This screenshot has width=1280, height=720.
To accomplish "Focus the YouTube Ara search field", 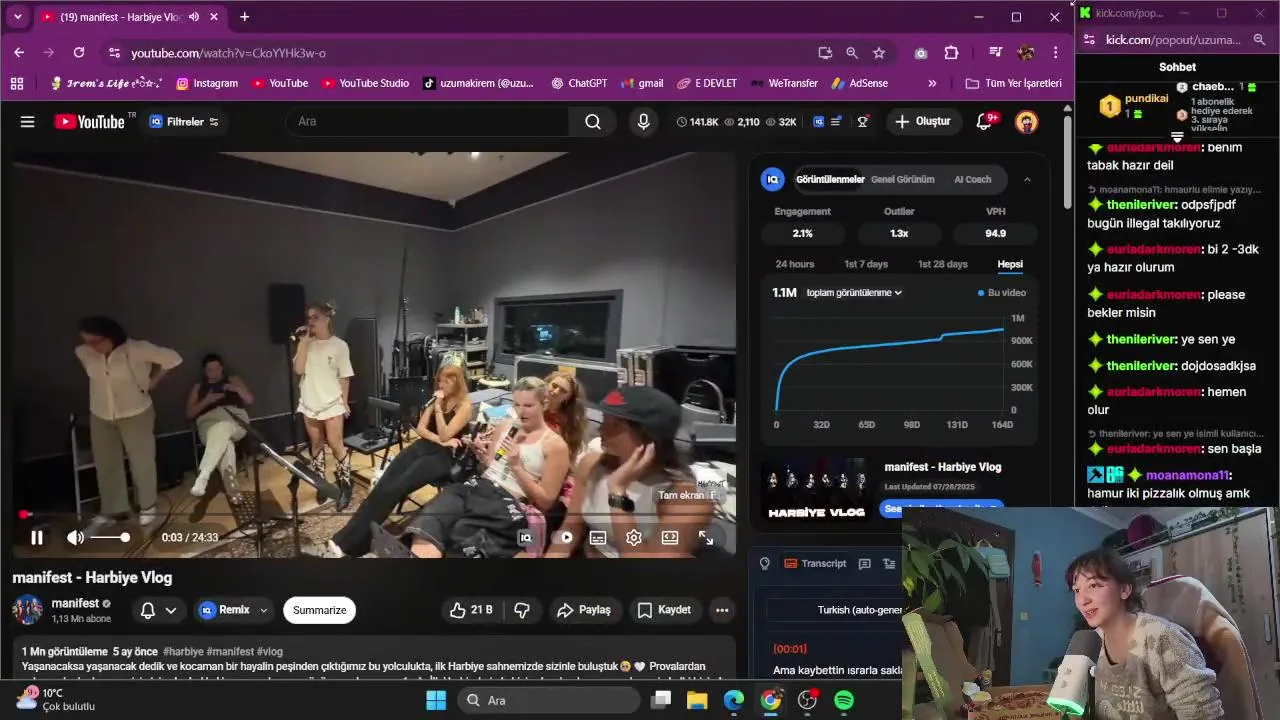I will [427, 122].
